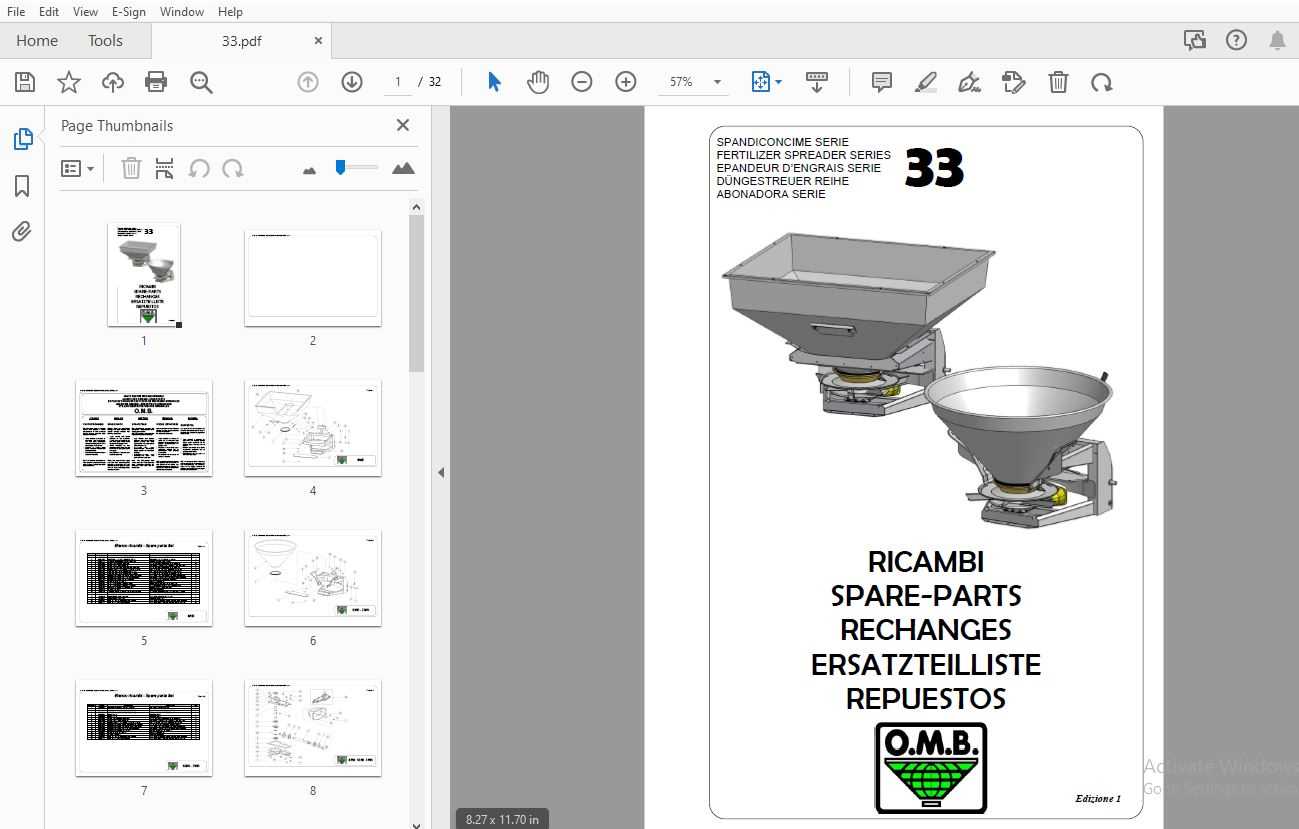The image size is (1299, 829).
Task: Click the scrolling mode keyboard icon
Action: (817, 82)
